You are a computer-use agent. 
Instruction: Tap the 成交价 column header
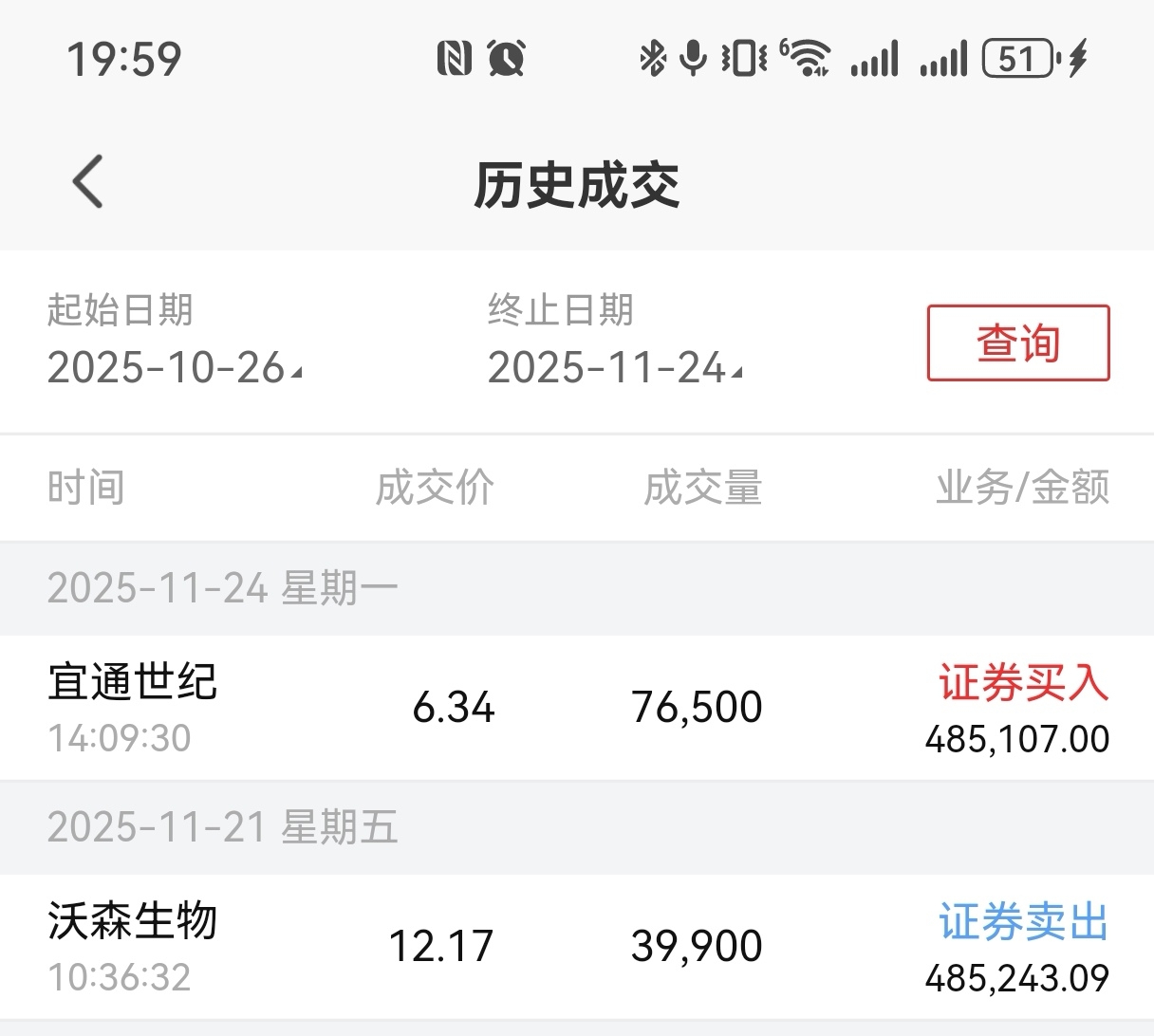coord(435,488)
